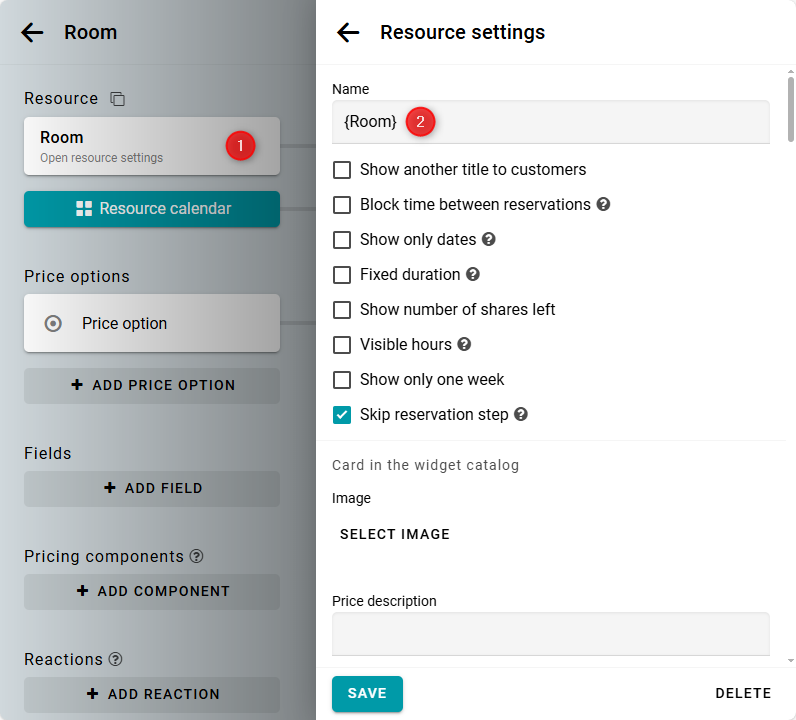Click help icon beside Reactions heading
The image size is (796, 720).
click(115, 659)
